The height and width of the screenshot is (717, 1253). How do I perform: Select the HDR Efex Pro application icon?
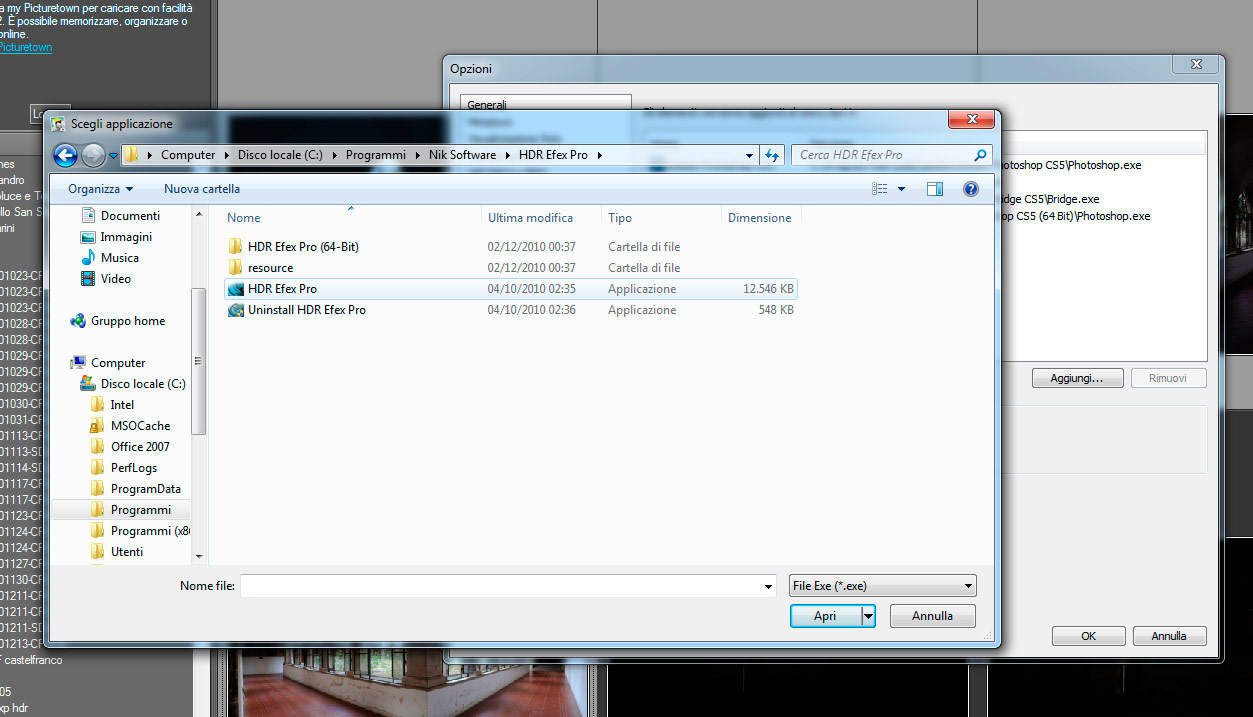236,289
